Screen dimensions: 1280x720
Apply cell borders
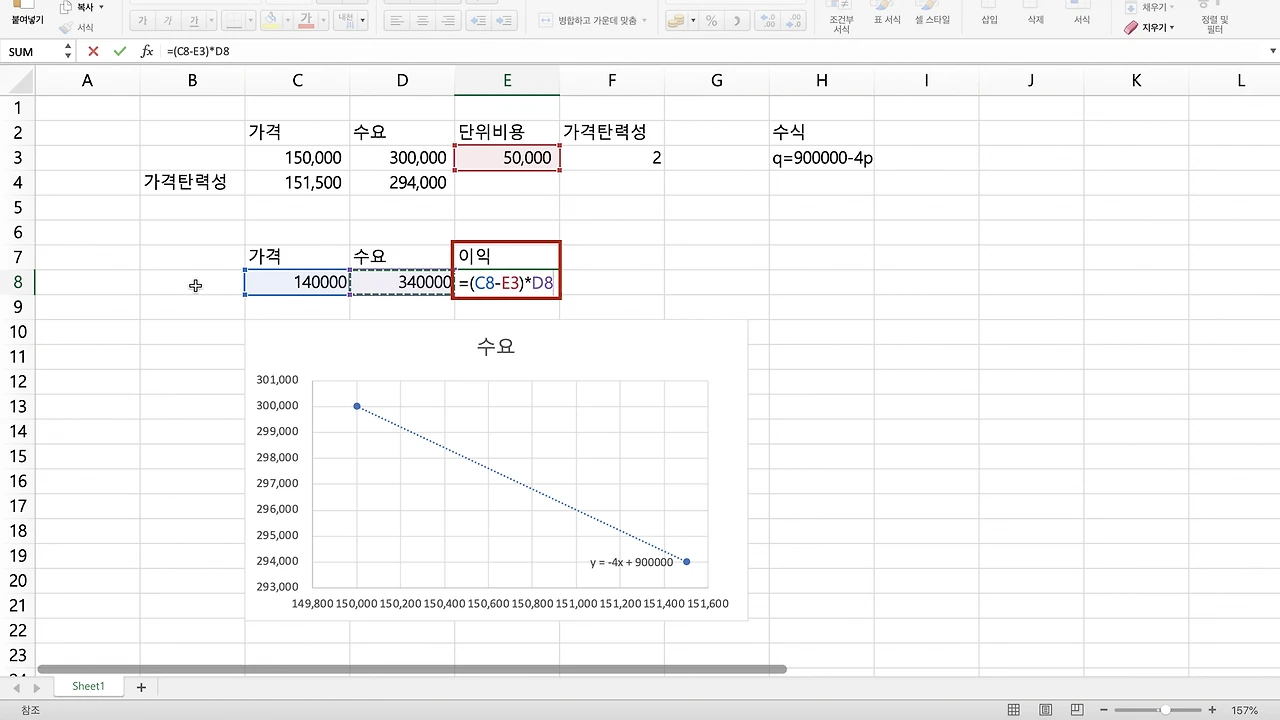point(232,20)
